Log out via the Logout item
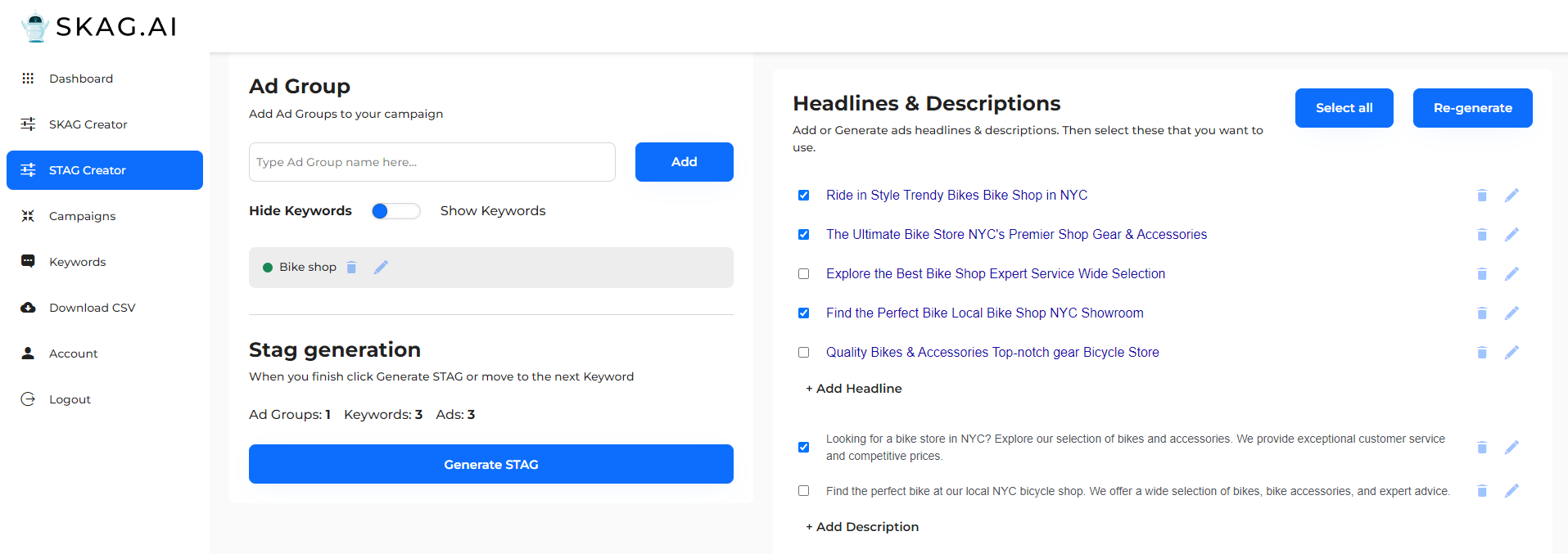 pos(105,399)
